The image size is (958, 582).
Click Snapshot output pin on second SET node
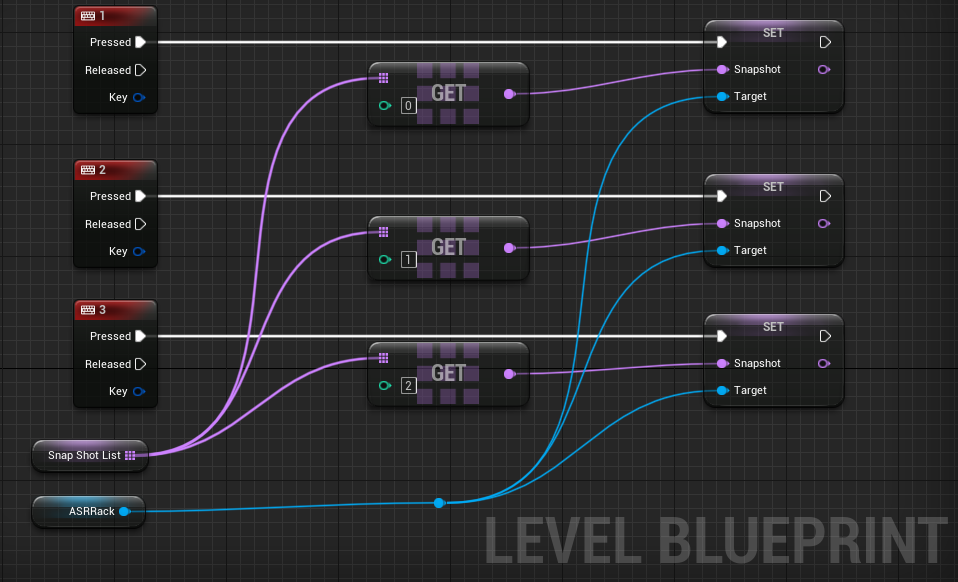pyautogui.click(x=824, y=224)
